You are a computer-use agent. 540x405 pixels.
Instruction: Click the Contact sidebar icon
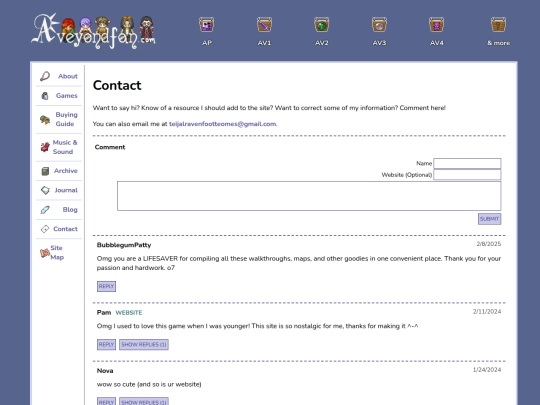coord(45,229)
